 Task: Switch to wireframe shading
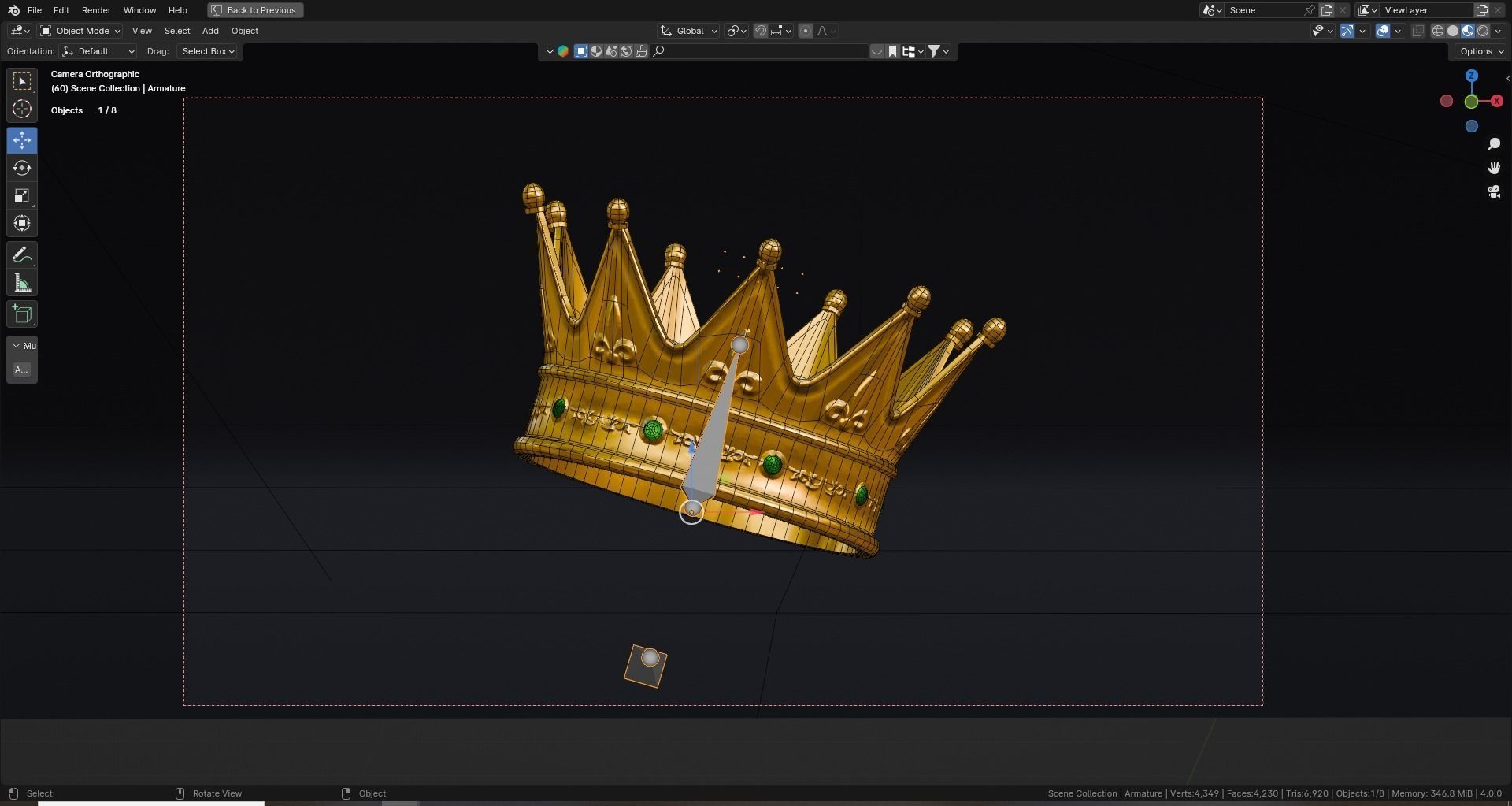coord(1438,31)
